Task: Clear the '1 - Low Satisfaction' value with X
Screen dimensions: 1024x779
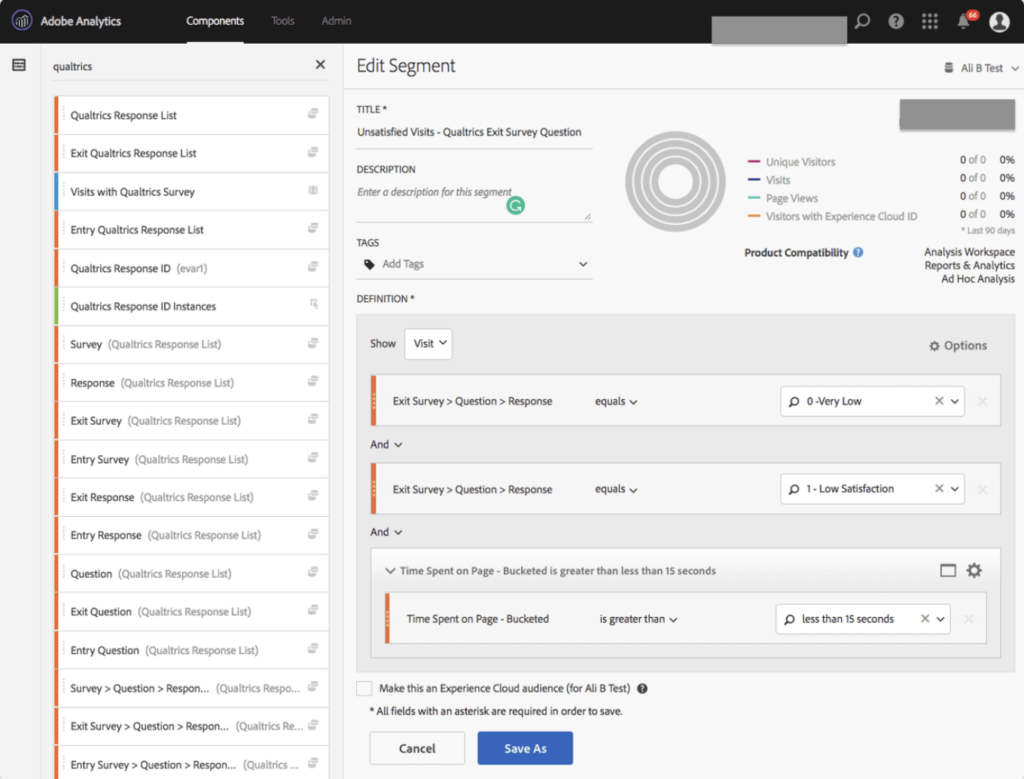Action: click(x=939, y=488)
